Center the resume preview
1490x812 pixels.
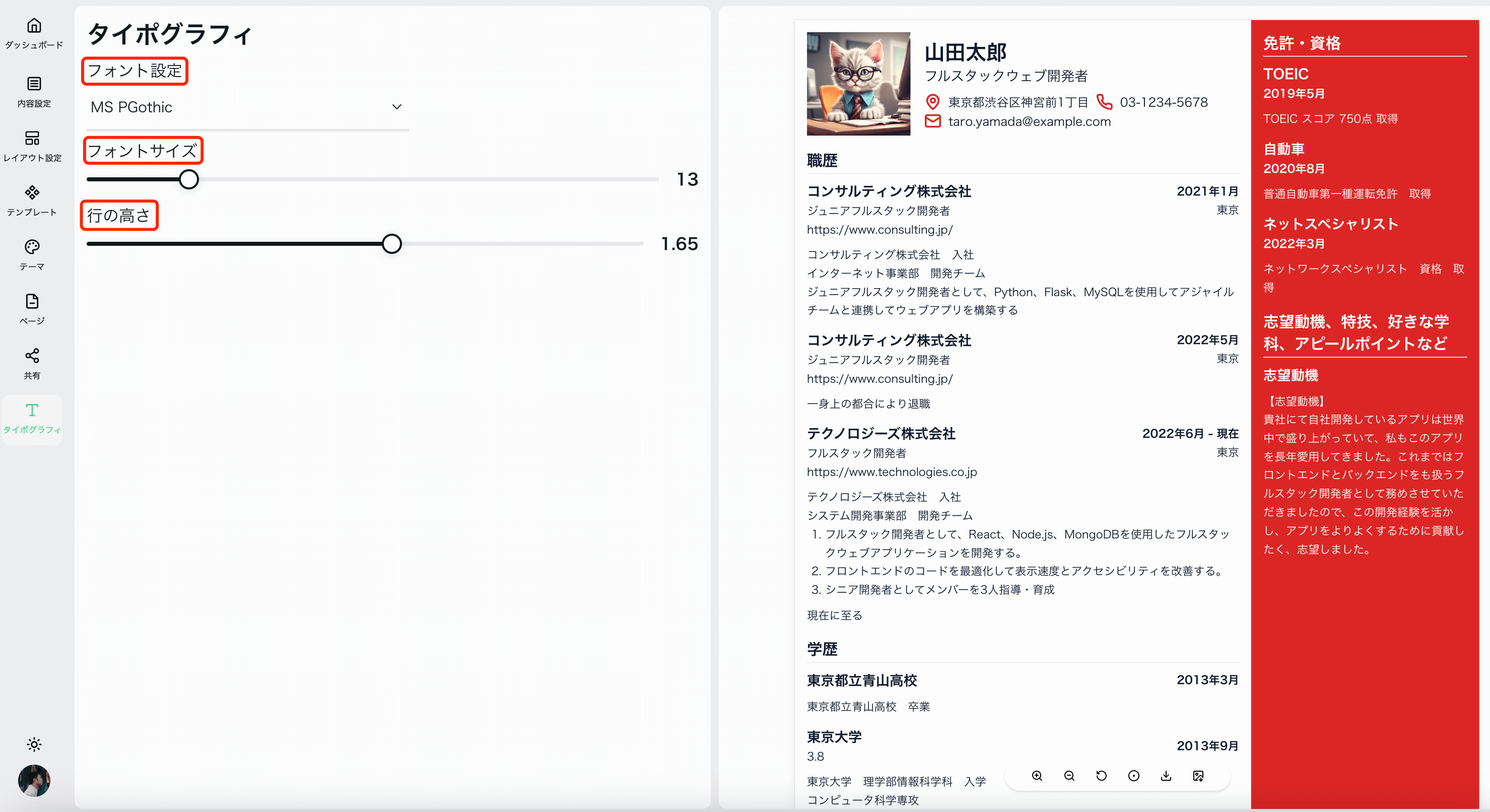(x=1134, y=776)
